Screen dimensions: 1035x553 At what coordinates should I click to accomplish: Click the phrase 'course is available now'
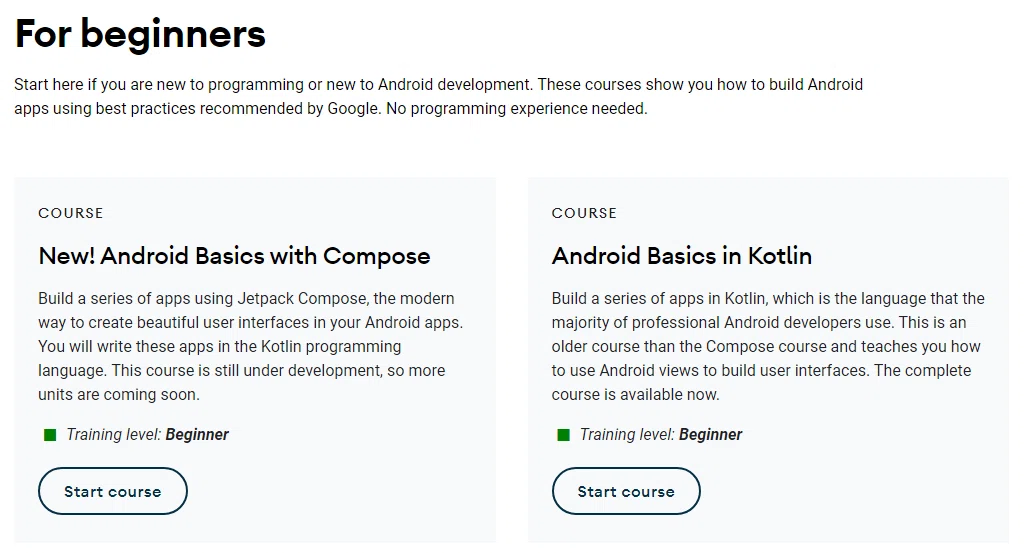(634, 395)
